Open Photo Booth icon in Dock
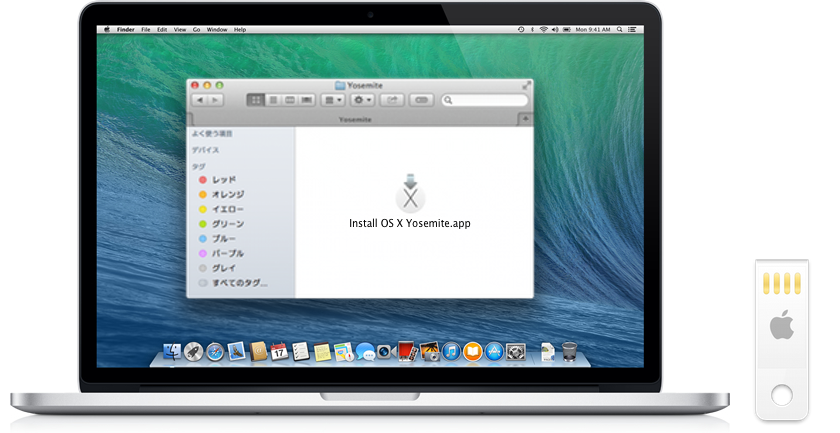The height and width of the screenshot is (433, 840). tap(408, 352)
